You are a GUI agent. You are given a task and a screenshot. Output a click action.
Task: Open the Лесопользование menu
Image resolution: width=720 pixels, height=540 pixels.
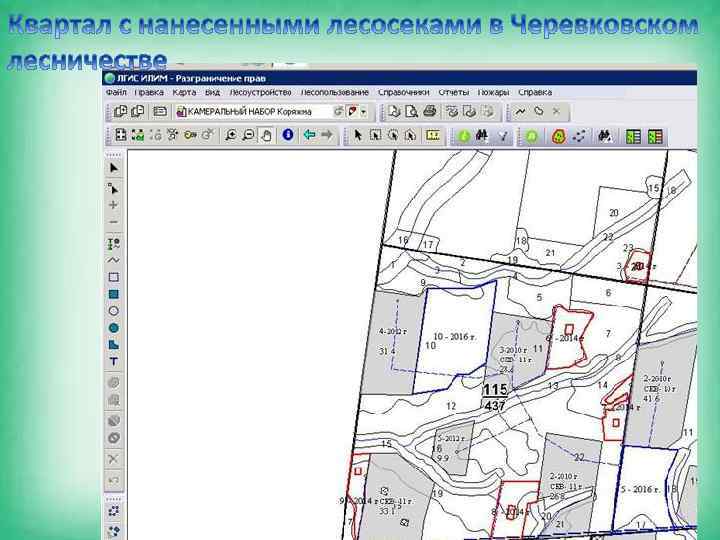click(x=335, y=92)
